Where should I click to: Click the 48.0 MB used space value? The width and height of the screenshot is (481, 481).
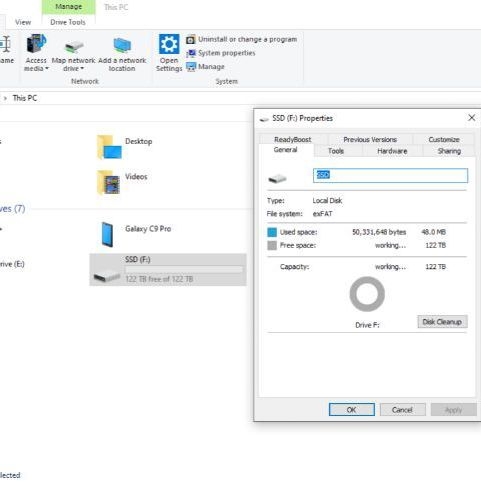[x=433, y=232]
